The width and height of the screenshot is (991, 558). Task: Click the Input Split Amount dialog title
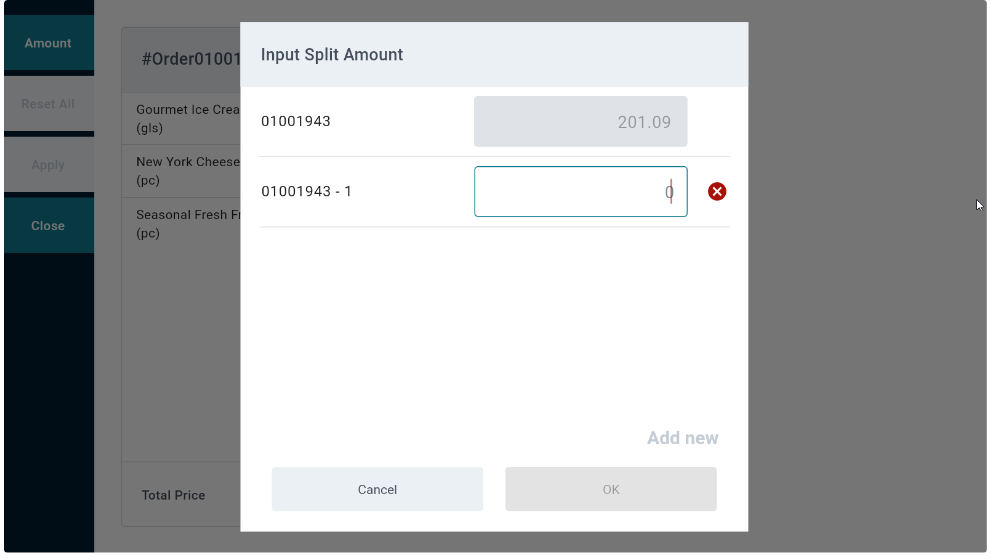332,55
